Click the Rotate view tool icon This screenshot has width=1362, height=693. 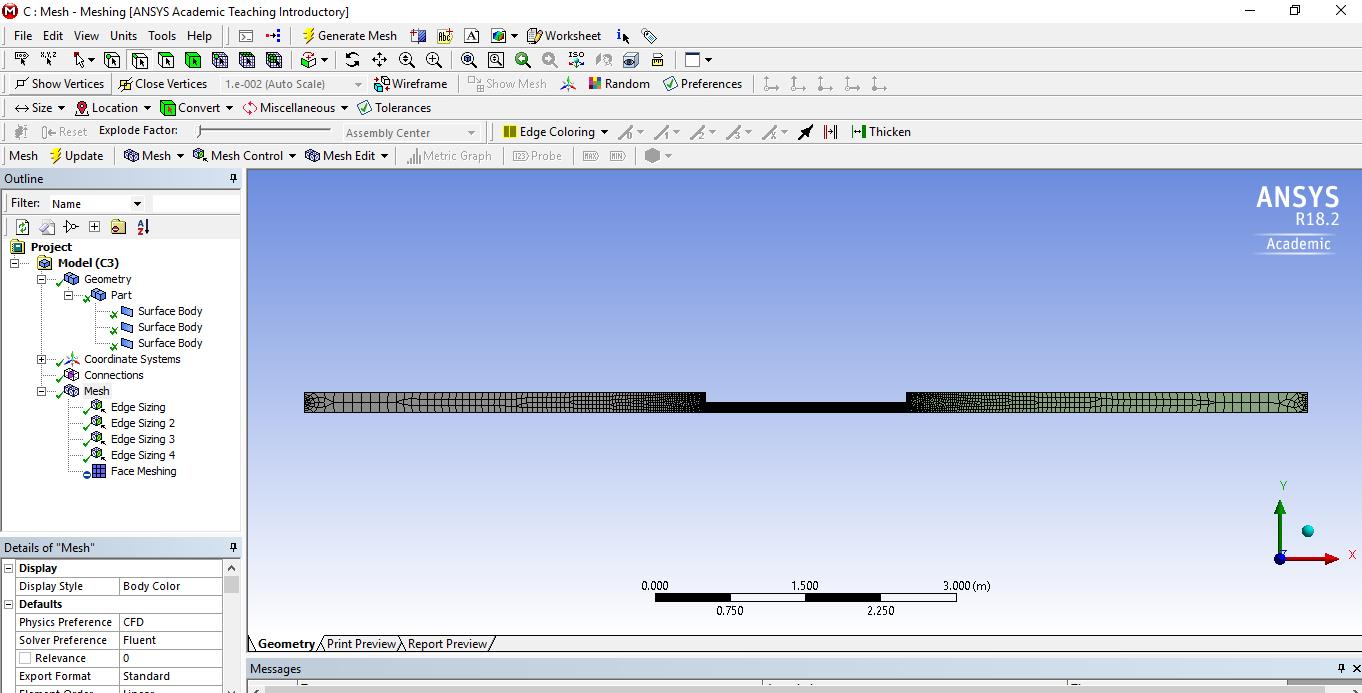352,60
